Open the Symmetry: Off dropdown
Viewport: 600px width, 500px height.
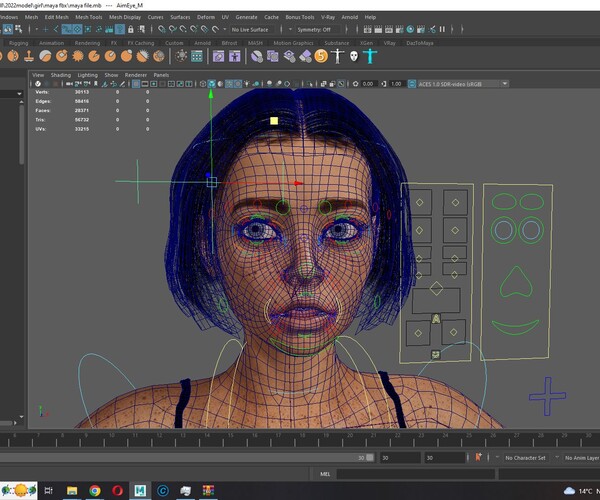(318, 29)
